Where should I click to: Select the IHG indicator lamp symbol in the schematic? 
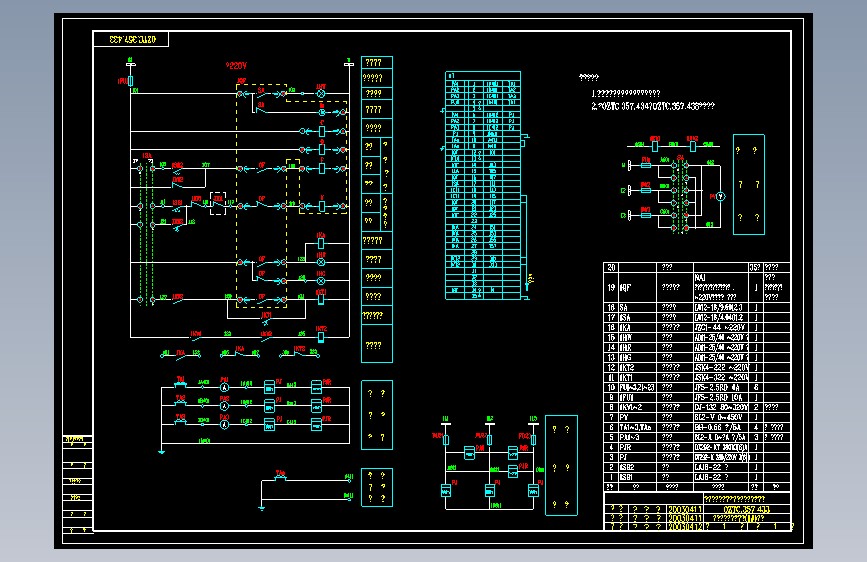coord(321,281)
